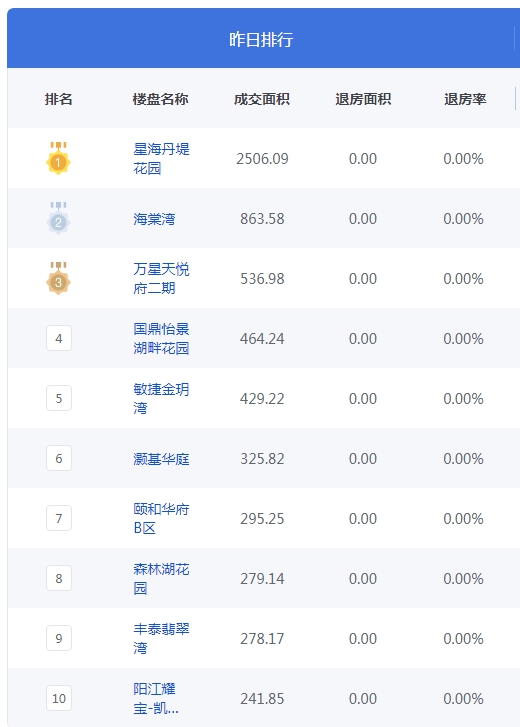Select the rank 7 badge
Viewport: 520px width, 727px height.
[59, 518]
